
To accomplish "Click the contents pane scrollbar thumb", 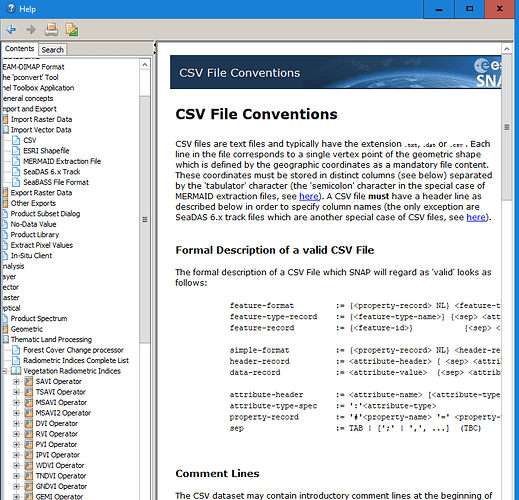I will [x=145, y=219].
